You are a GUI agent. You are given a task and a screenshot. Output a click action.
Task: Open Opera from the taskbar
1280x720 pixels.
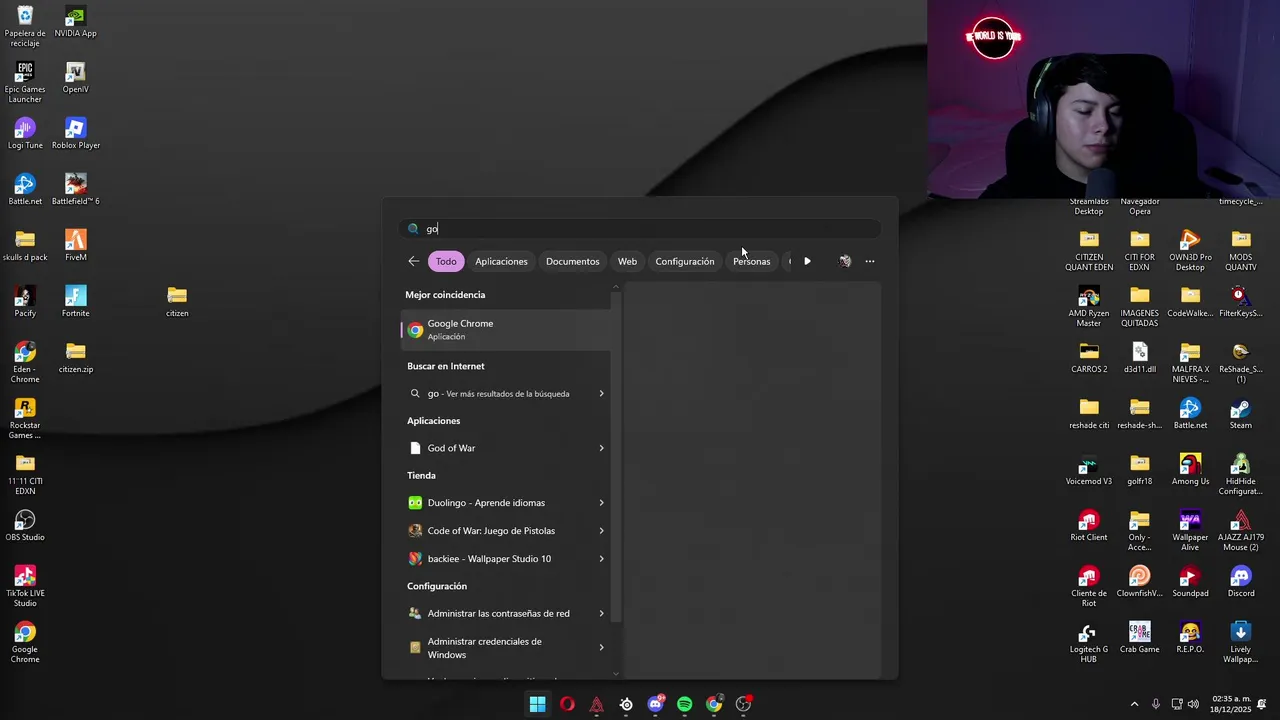567,704
